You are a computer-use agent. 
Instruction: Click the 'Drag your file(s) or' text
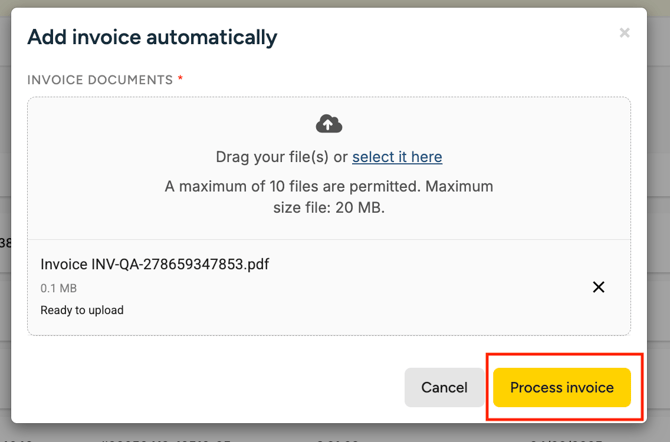coord(281,157)
